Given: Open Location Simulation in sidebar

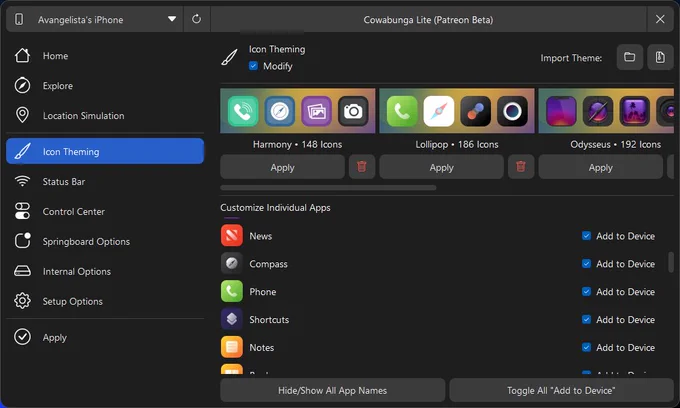Looking at the screenshot, I should [x=105, y=116].
